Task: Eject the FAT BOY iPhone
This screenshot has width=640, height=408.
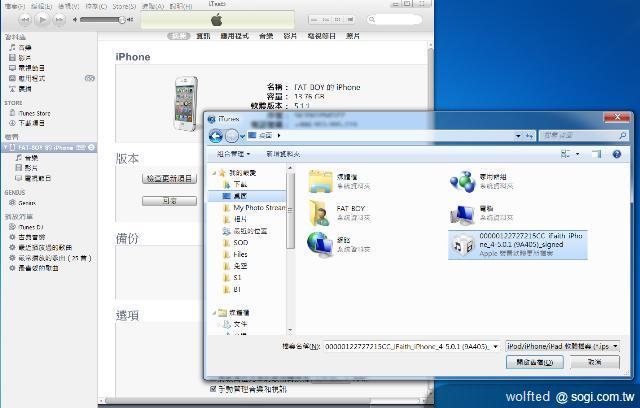Action: pyautogui.click(x=91, y=147)
